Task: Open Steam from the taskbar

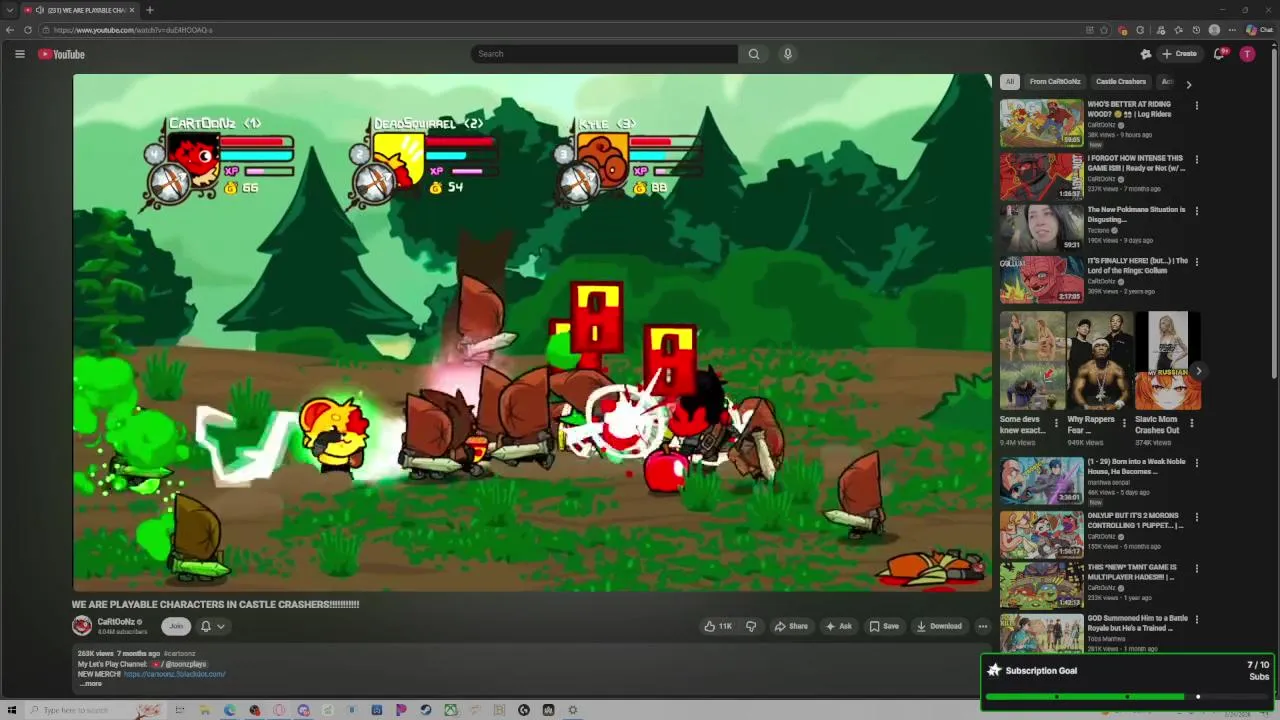Action: coord(426,710)
